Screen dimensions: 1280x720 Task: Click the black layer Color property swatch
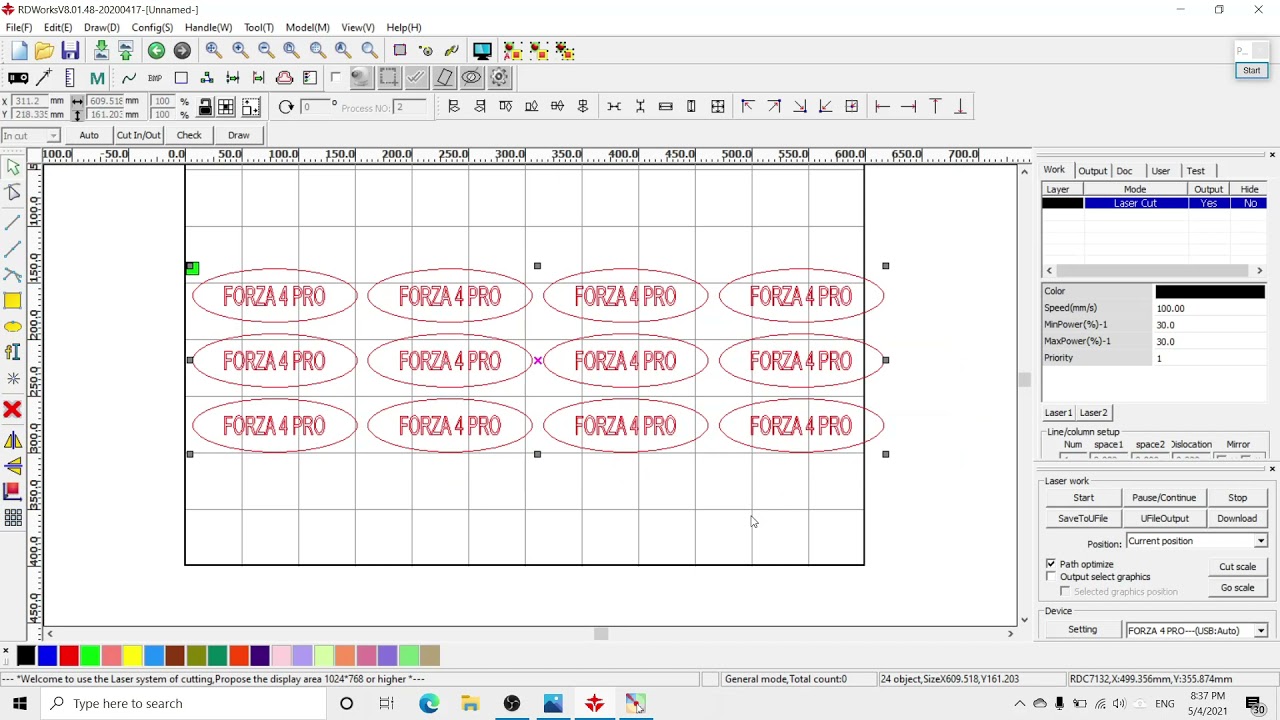tap(1210, 291)
